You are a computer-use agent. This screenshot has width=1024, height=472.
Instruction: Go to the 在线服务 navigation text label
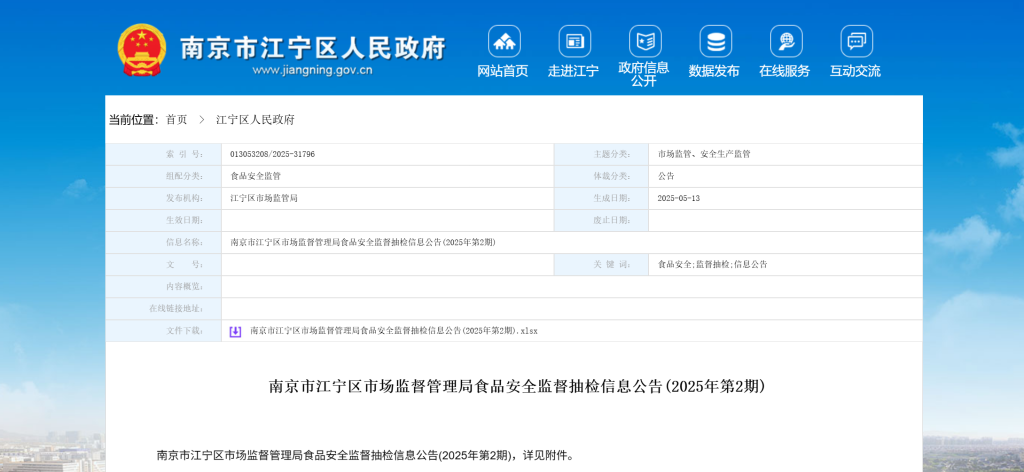coord(784,71)
